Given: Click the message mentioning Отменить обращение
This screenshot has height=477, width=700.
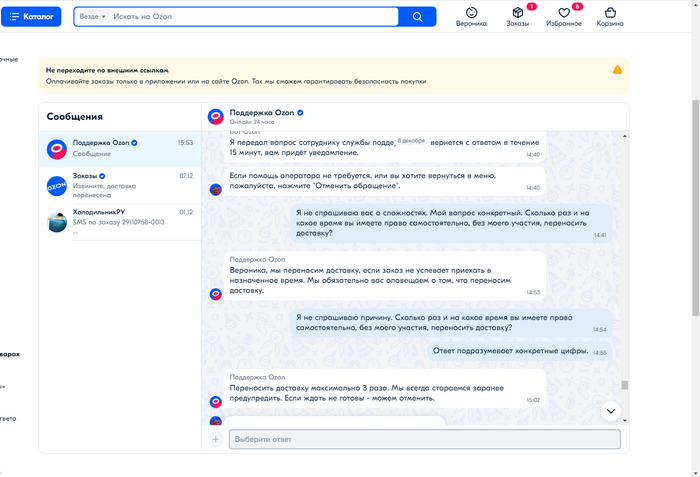Looking at the screenshot, I should [384, 181].
